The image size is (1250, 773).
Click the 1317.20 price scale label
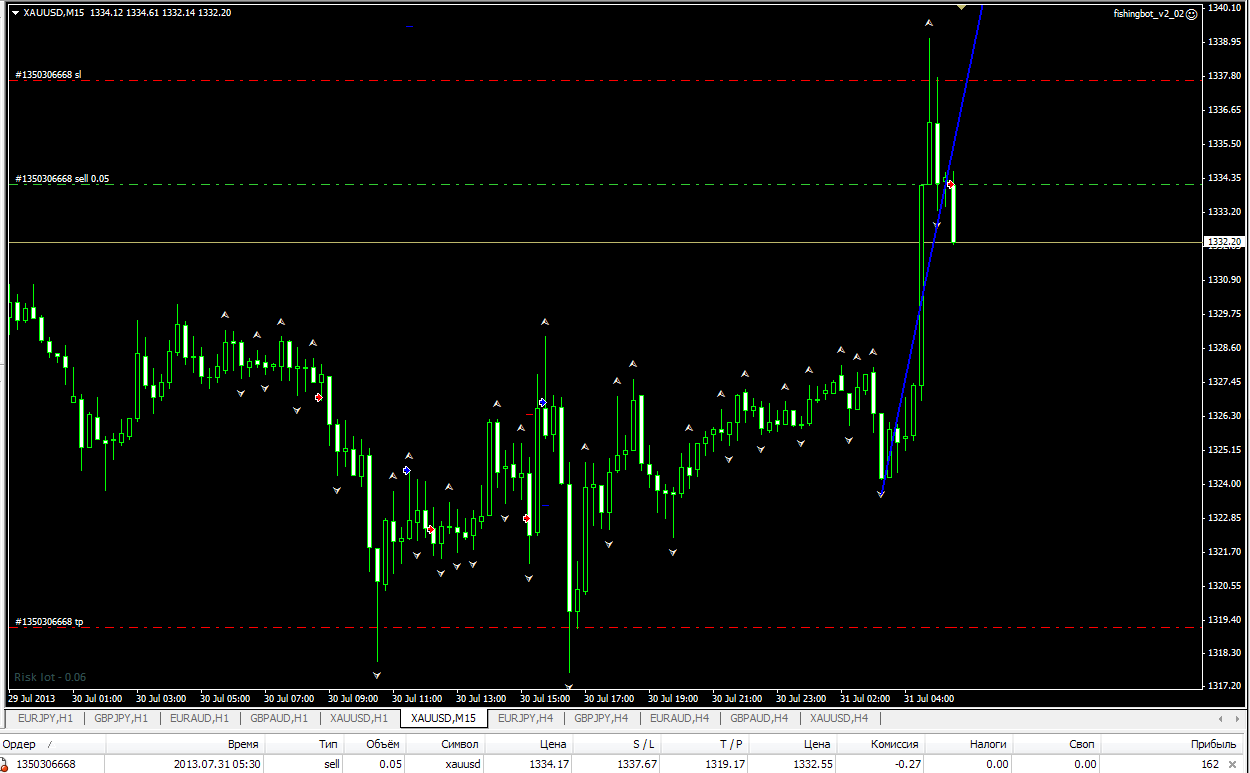1224,686
